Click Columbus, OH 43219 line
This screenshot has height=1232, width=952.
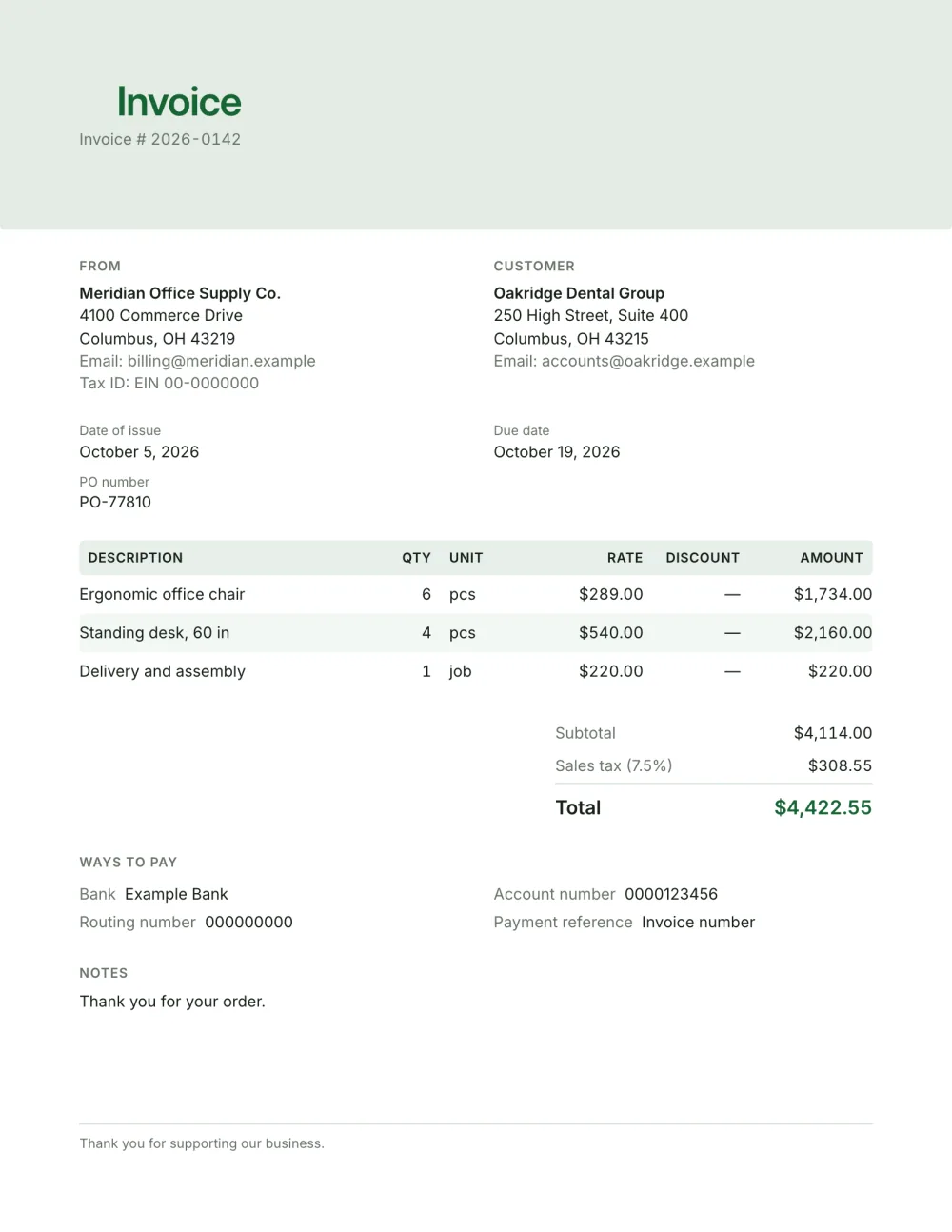pyautogui.click(x=157, y=338)
